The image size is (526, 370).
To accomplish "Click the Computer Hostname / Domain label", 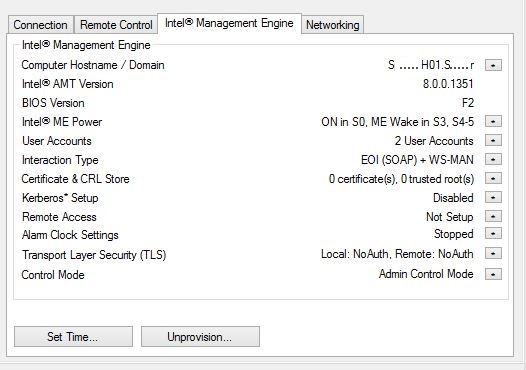I will (93, 65).
